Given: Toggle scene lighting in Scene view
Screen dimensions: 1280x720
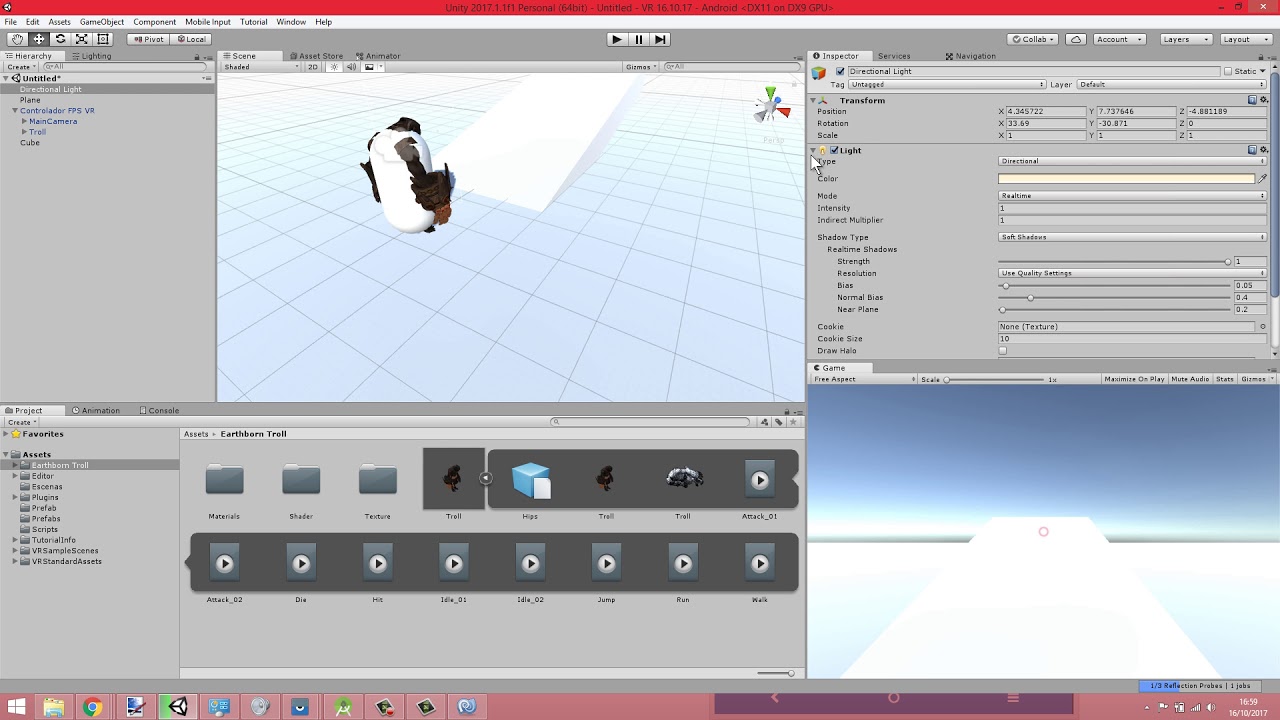Looking at the screenshot, I should [x=334, y=67].
